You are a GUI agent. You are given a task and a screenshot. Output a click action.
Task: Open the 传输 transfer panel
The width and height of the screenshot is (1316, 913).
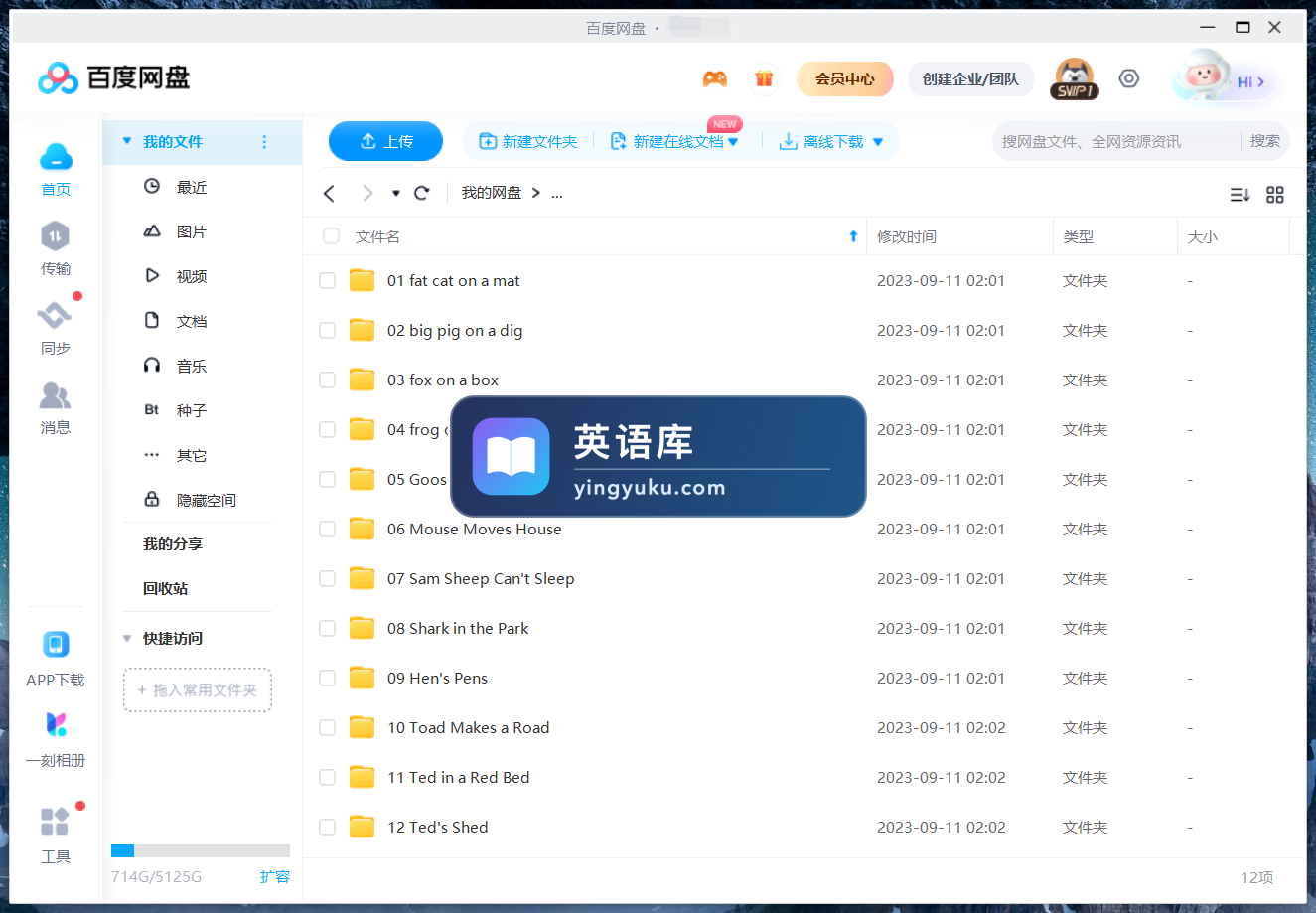[x=56, y=248]
